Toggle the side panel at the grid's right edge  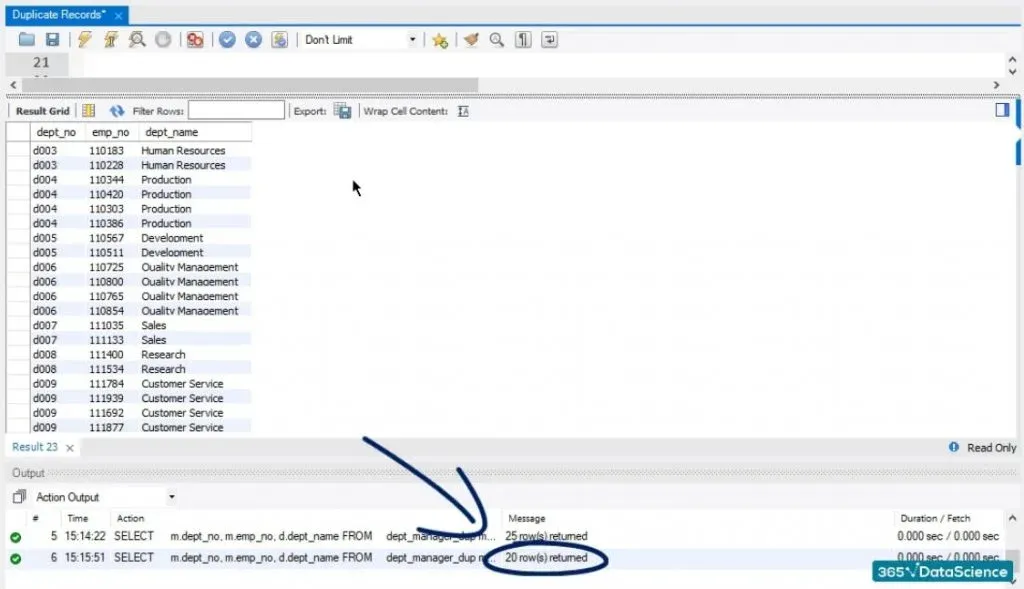click(x=1002, y=110)
